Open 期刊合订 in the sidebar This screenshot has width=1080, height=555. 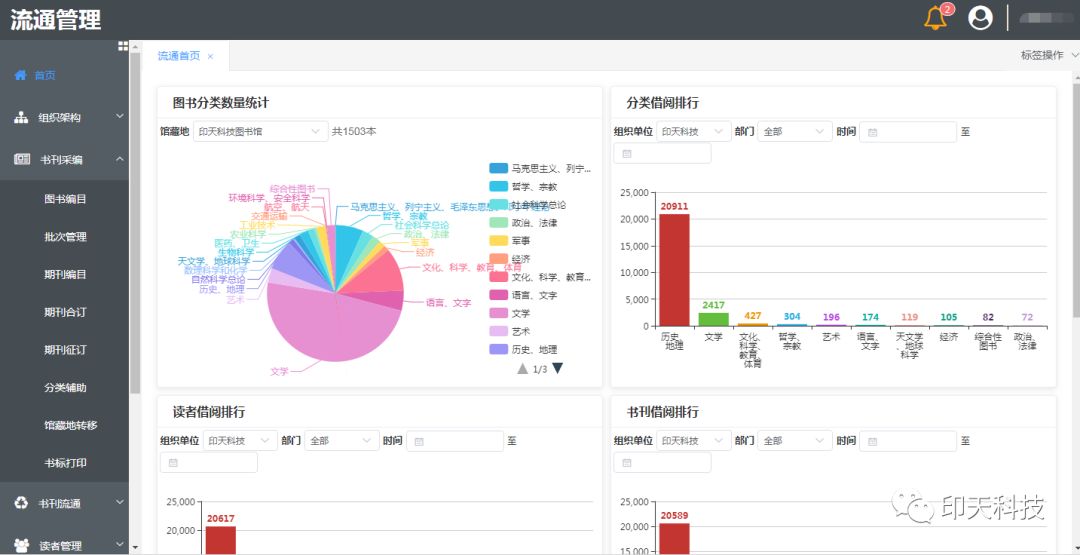tap(65, 312)
